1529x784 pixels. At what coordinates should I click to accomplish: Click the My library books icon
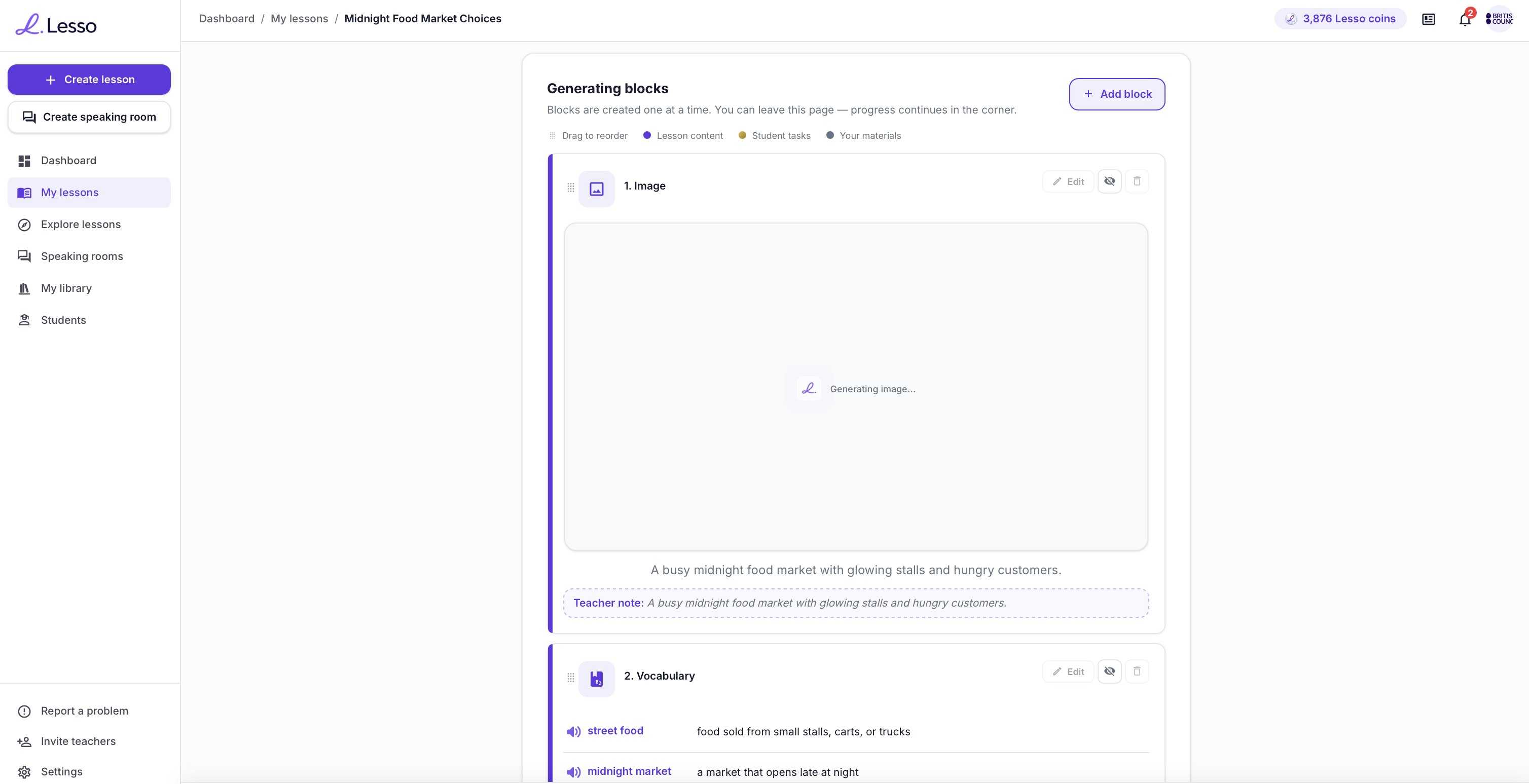click(24, 288)
